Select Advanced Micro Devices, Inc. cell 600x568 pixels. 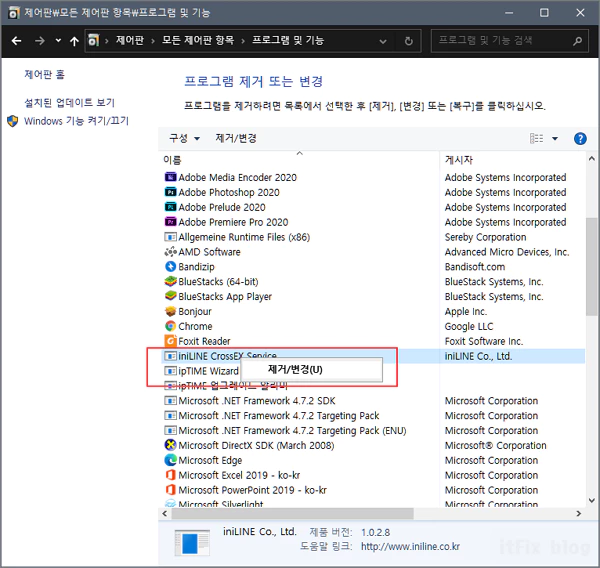click(x=507, y=252)
